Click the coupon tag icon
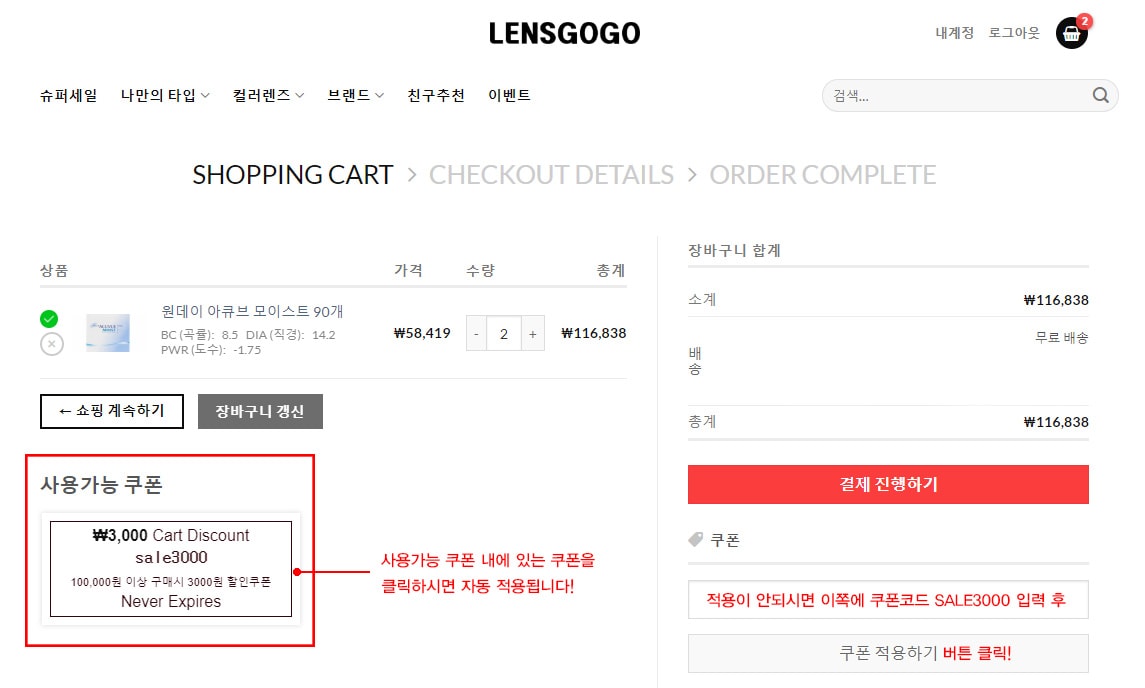 pyautogui.click(x=696, y=540)
